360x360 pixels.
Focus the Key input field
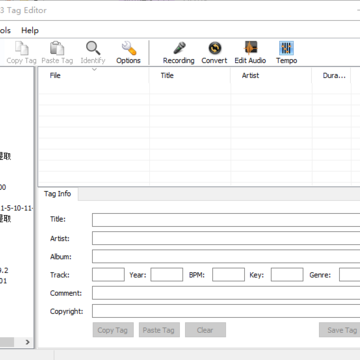click(x=287, y=275)
